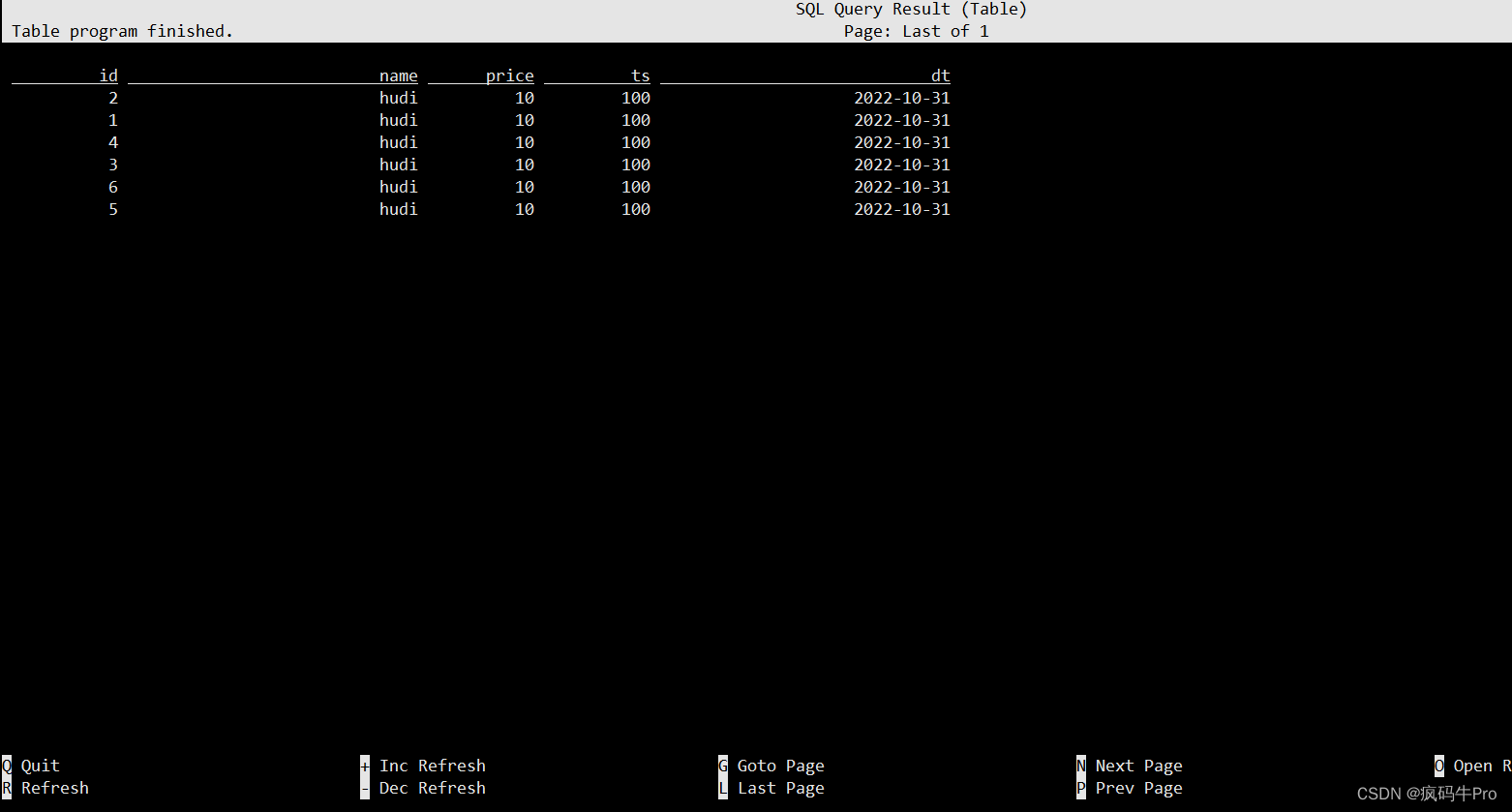Click the dt column header
This screenshot has height=812, width=1512.
(x=940, y=75)
